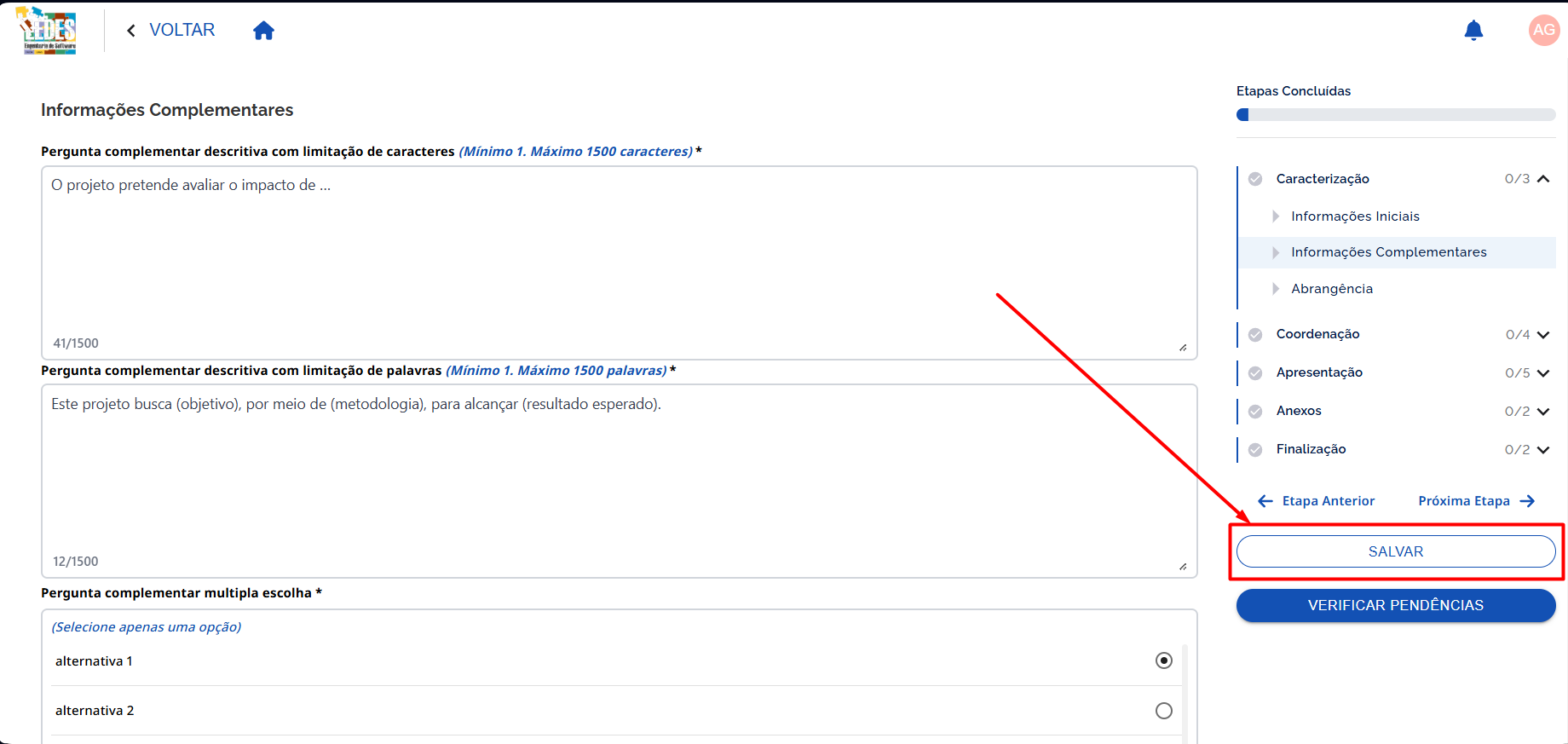Expand the Coordenação section chevron
The image size is (1568, 744).
pyautogui.click(x=1543, y=335)
